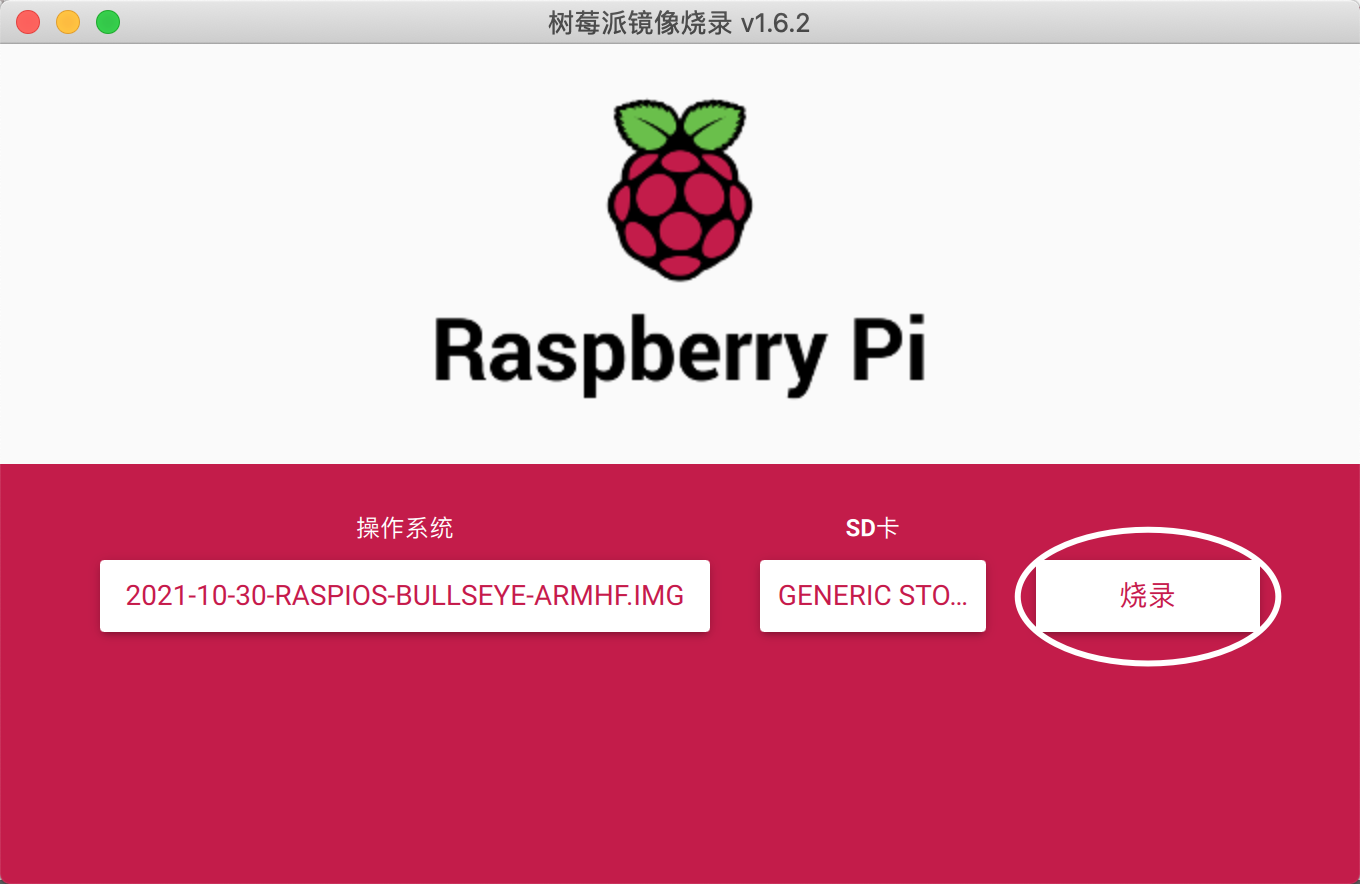Screen dimensions: 1360x884
Task: Click the SD卡 label
Action: pos(872,528)
